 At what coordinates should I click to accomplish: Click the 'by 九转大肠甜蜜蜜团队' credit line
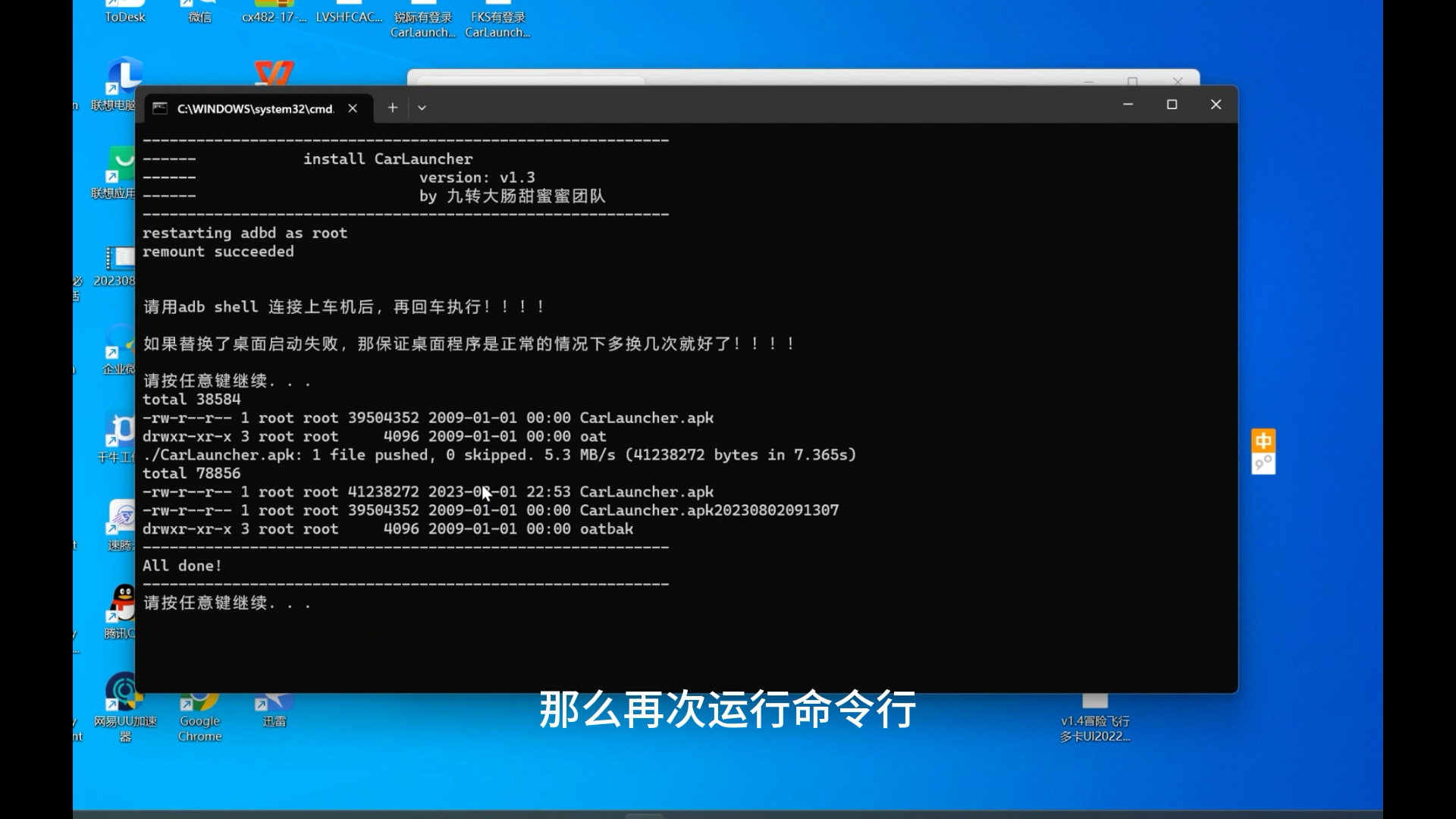click(x=512, y=196)
